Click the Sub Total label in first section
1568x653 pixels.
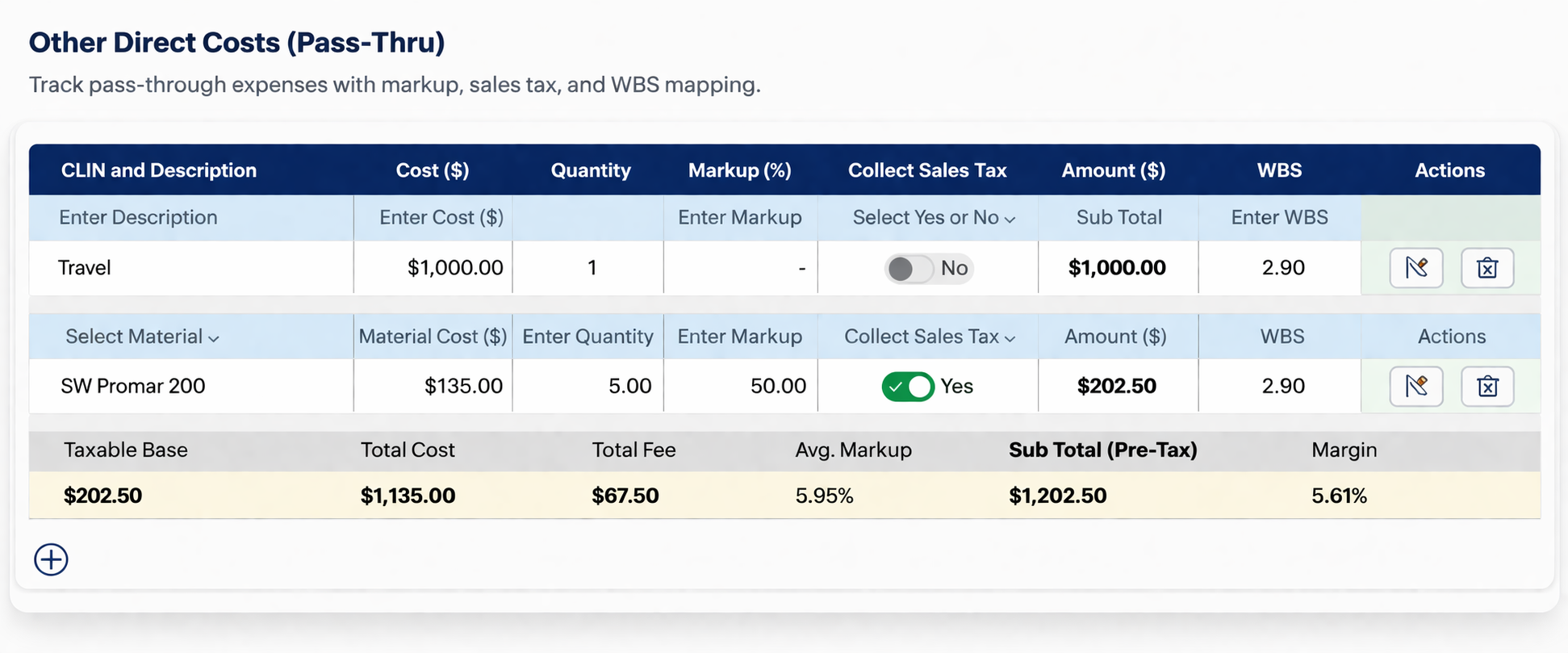click(1119, 218)
